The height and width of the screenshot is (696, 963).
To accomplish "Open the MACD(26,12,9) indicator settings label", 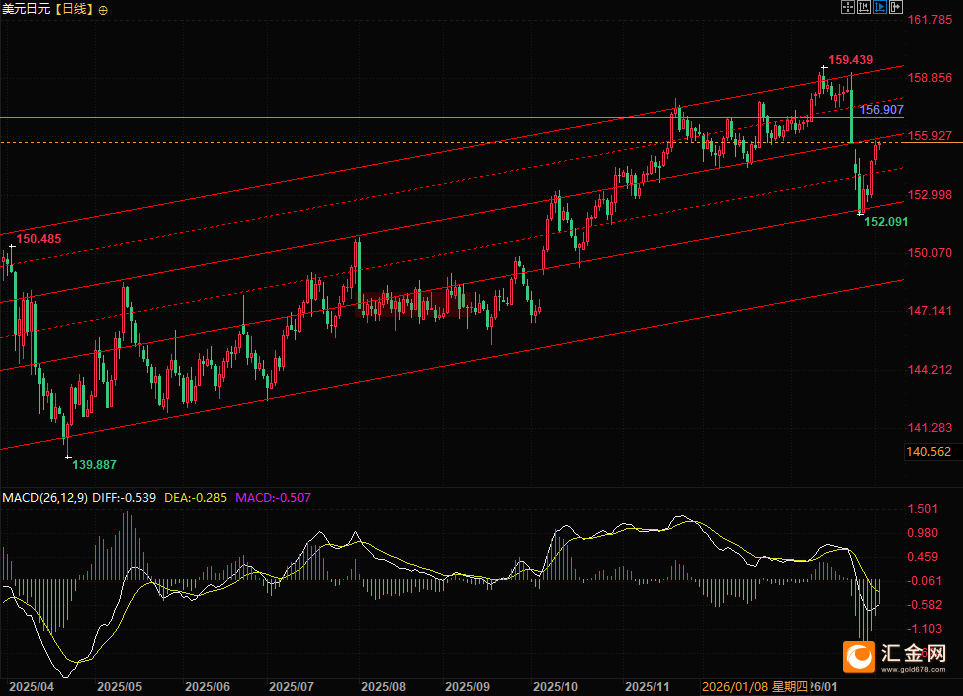I will [x=43, y=497].
